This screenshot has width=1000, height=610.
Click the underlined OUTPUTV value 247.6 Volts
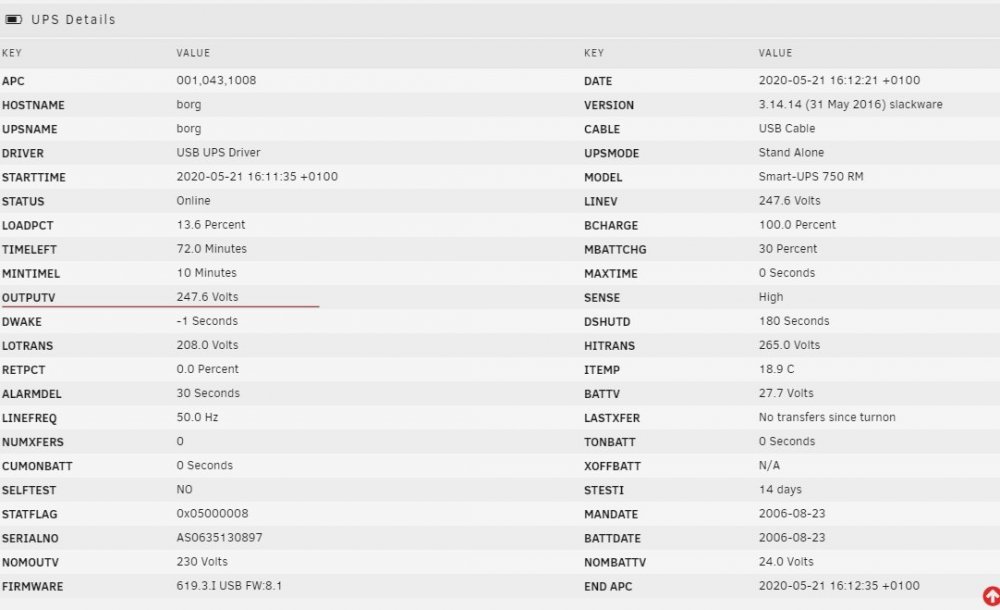click(207, 297)
